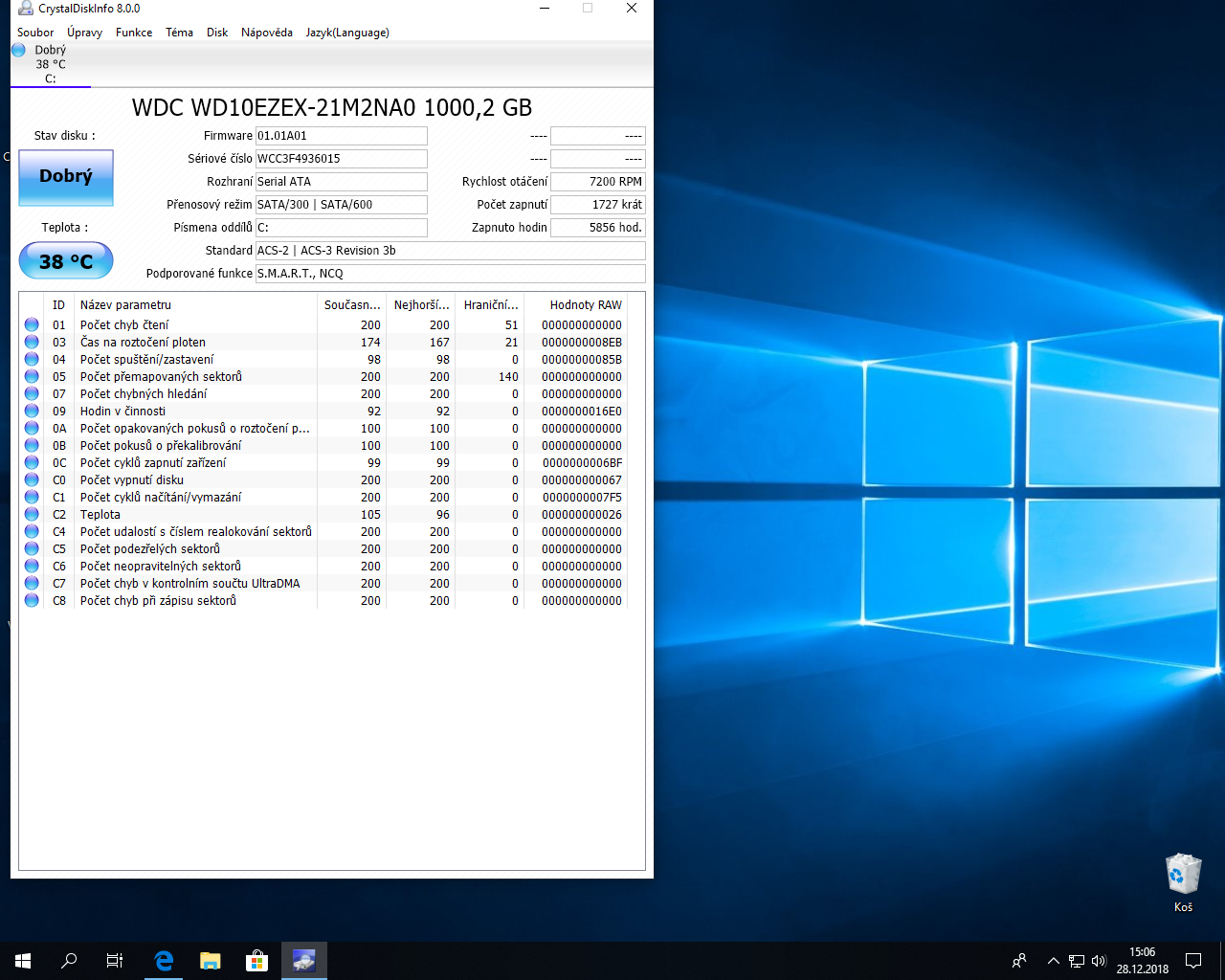Open the Jazyk(Language) menu
The width and height of the screenshot is (1225, 980).
click(x=347, y=33)
